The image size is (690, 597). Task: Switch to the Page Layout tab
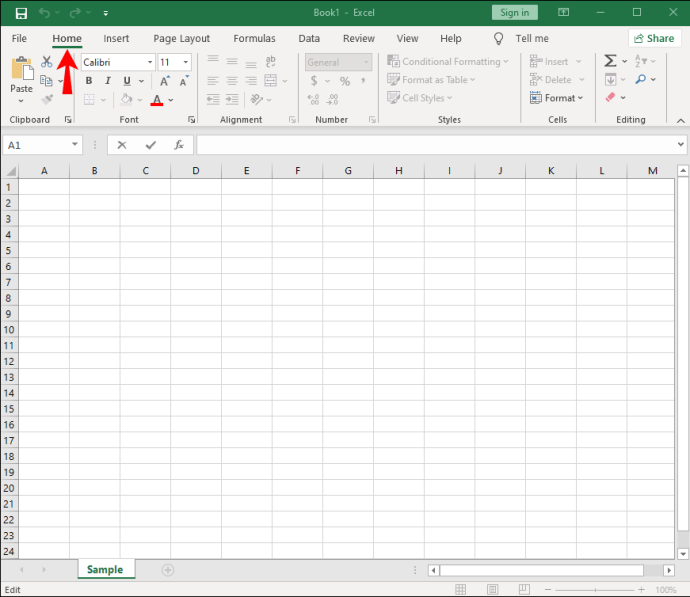coord(181,39)
